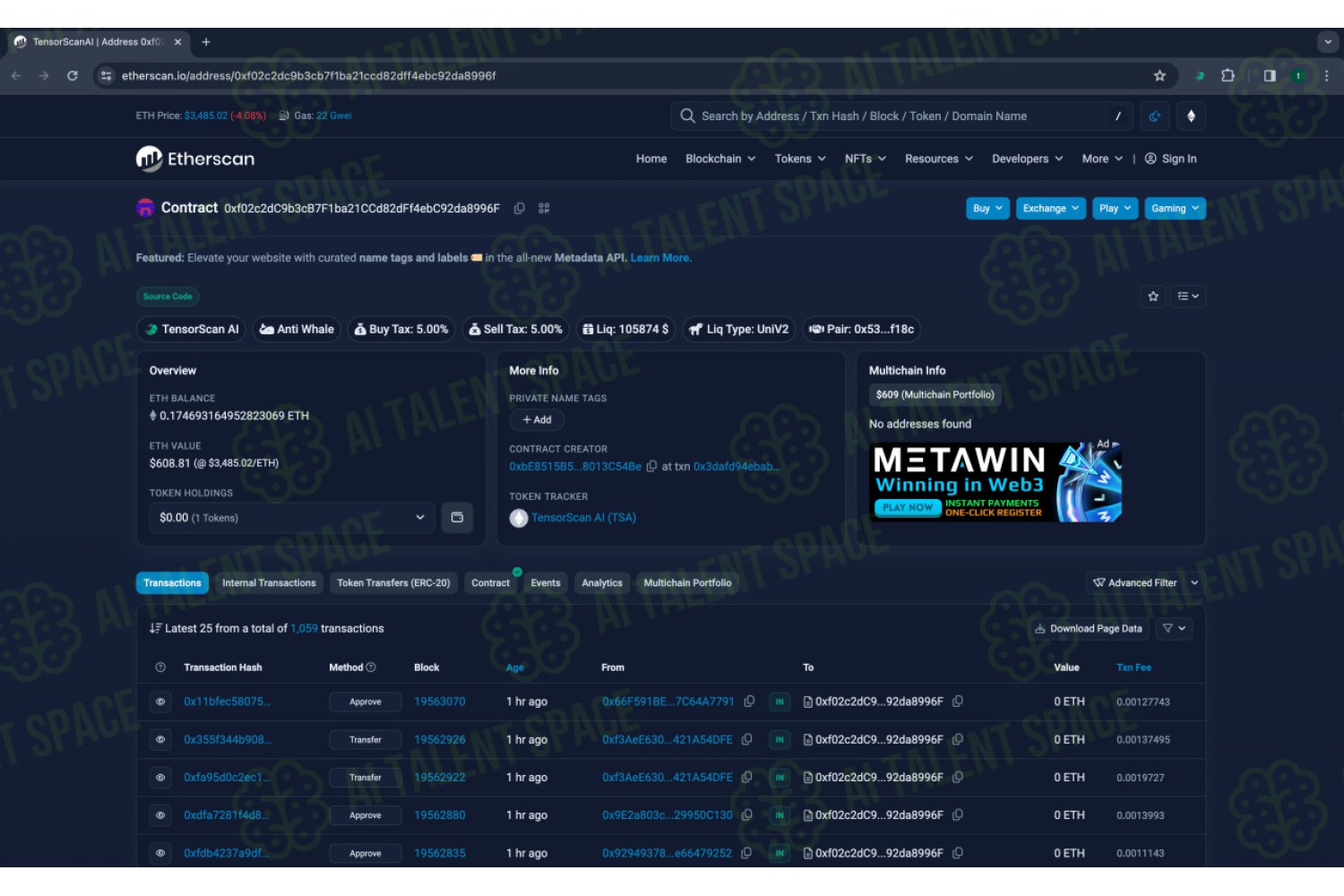Image resolution: width=1344 pixels, height=896 pixels.
Task: Open the list options dropdown beside the star
Action: (x=1188, y=297)
